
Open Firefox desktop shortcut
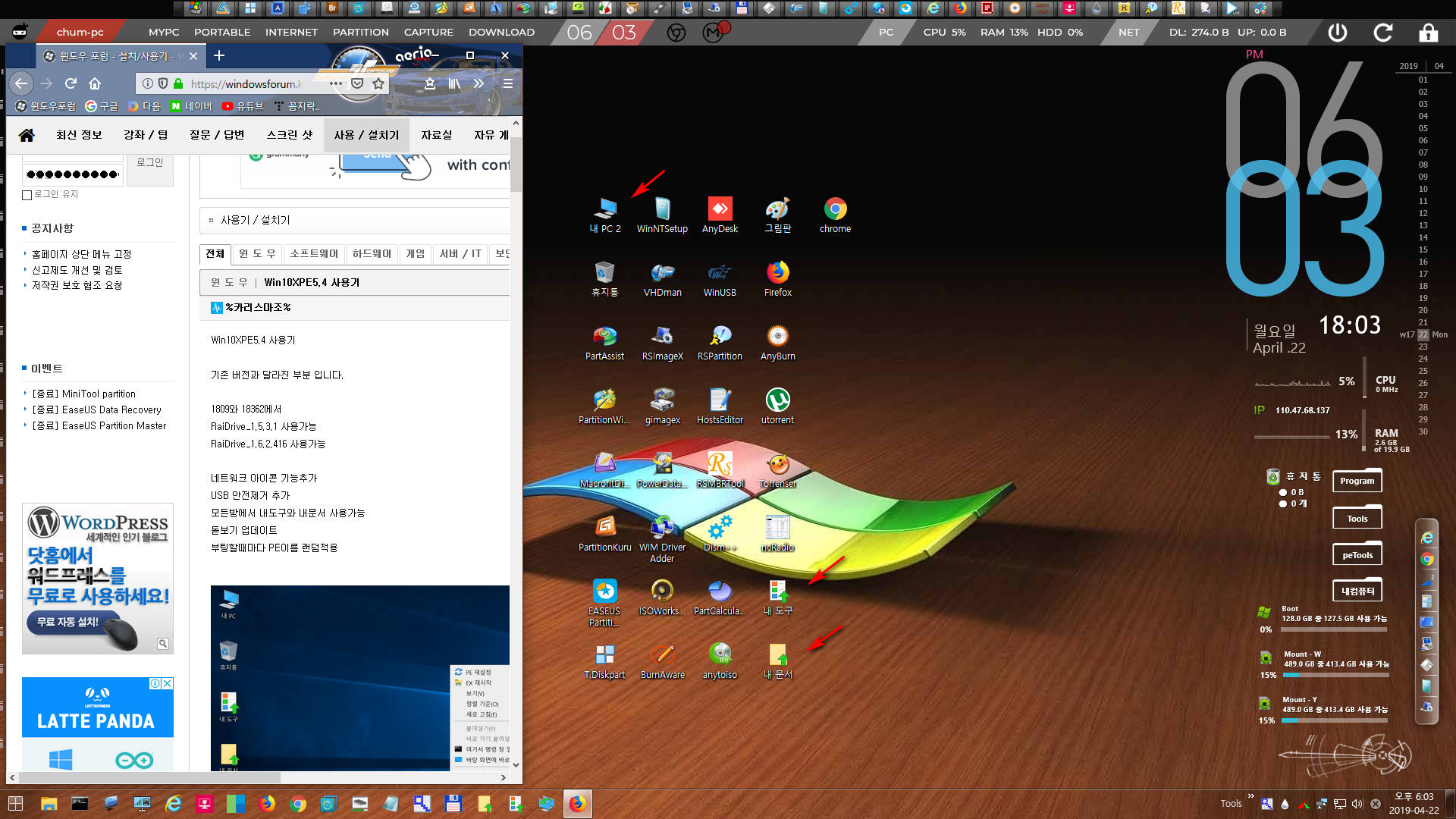pyautogui.click(x=777, y=278)
